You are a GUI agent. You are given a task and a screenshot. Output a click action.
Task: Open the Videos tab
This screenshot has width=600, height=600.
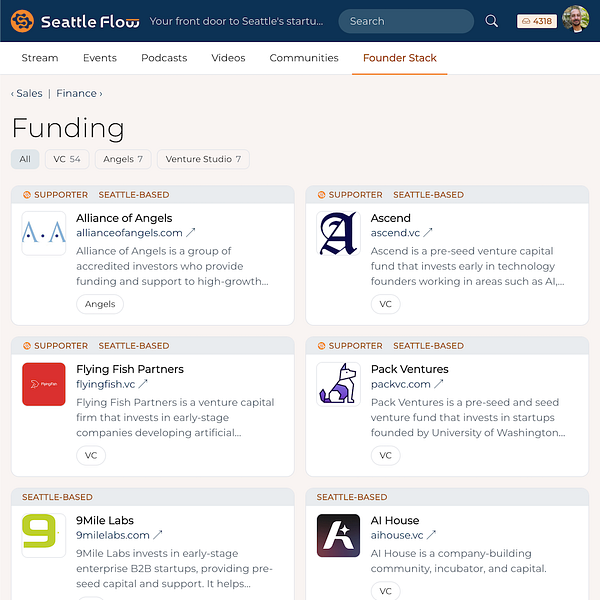pos(228,58)
